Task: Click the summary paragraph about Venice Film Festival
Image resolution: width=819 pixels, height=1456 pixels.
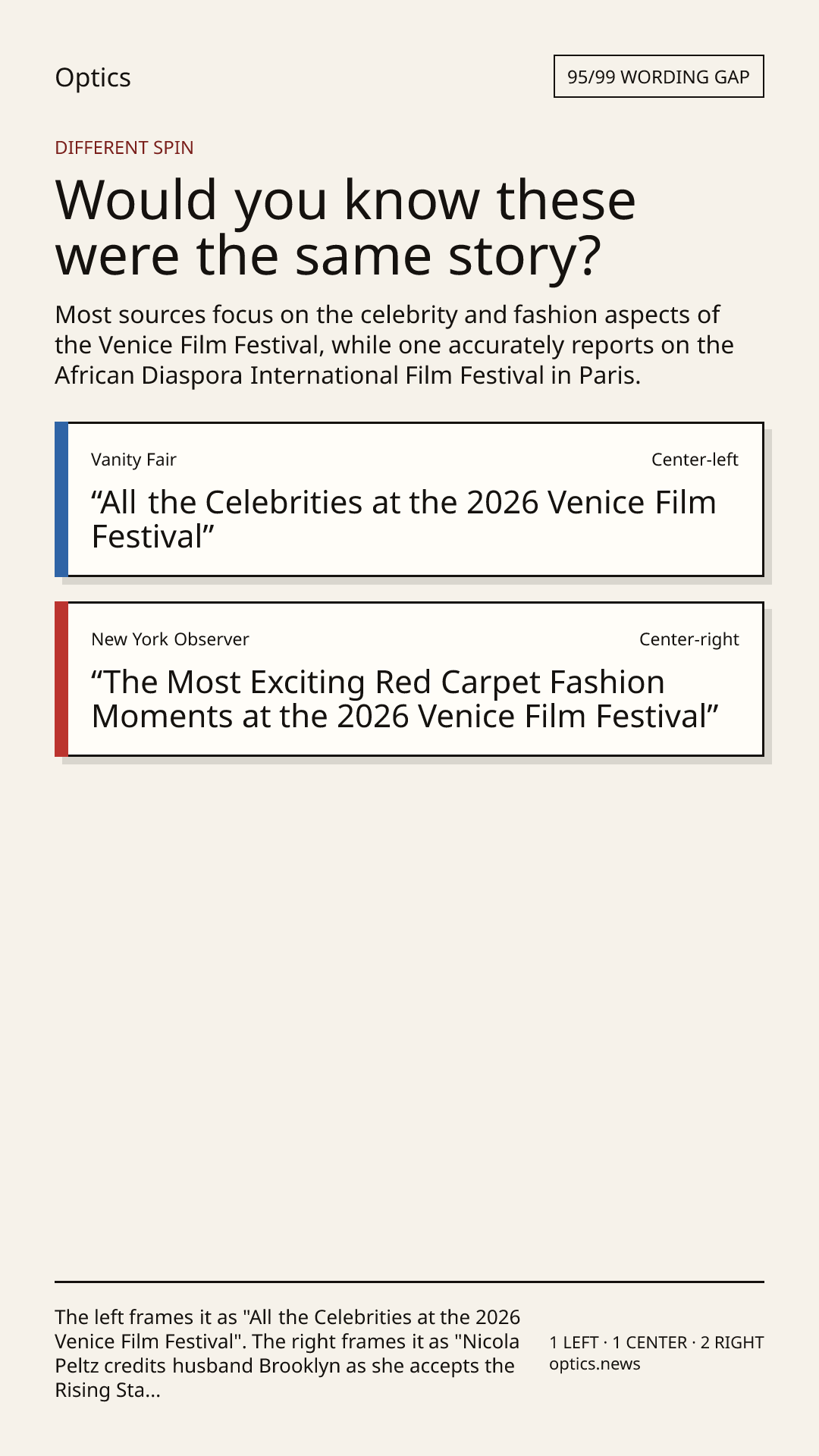Action: tap(394, 345)
